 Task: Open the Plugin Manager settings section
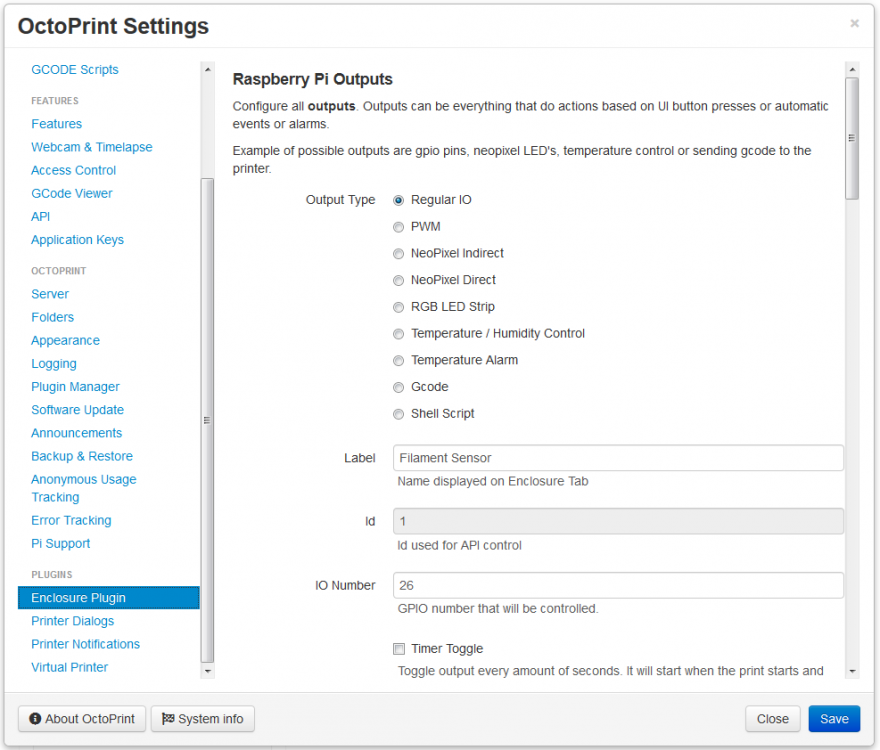(x=75, y=387)
